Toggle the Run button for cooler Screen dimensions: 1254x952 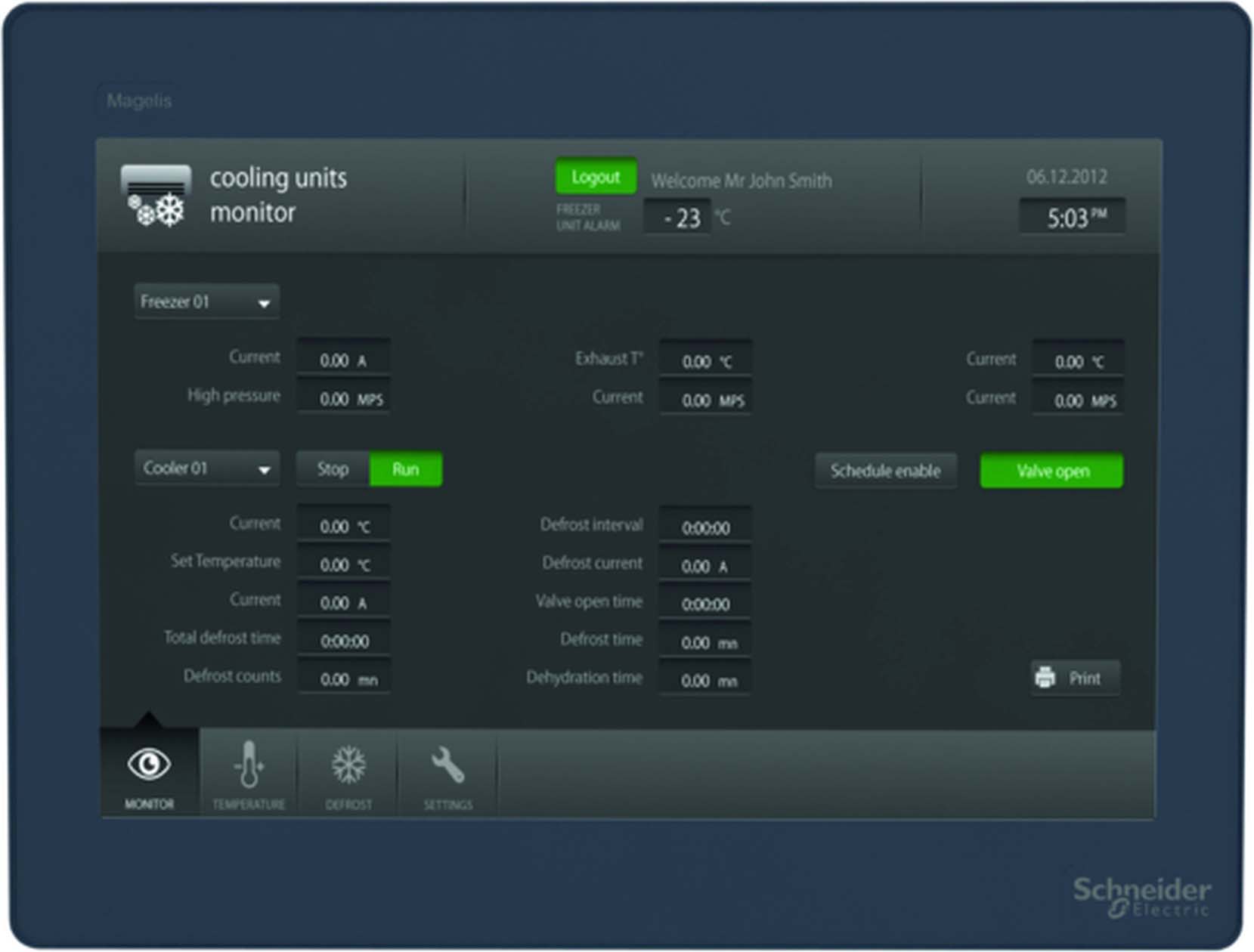pos(405,469)
